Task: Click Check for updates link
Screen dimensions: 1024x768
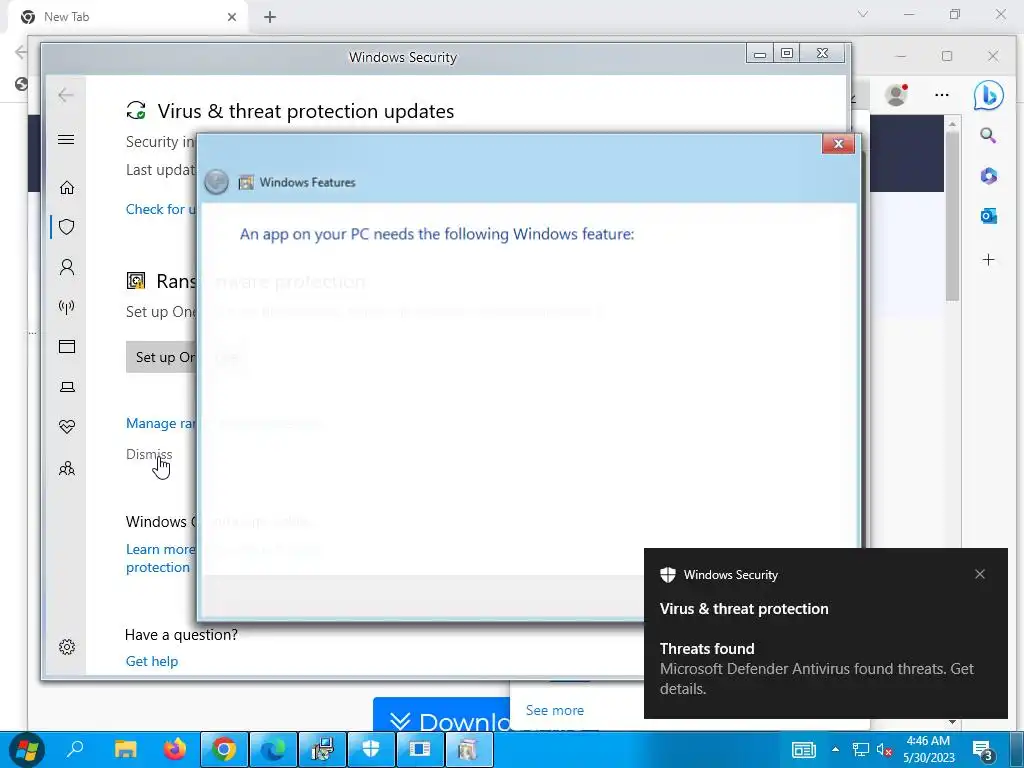Action: point(161,209)
